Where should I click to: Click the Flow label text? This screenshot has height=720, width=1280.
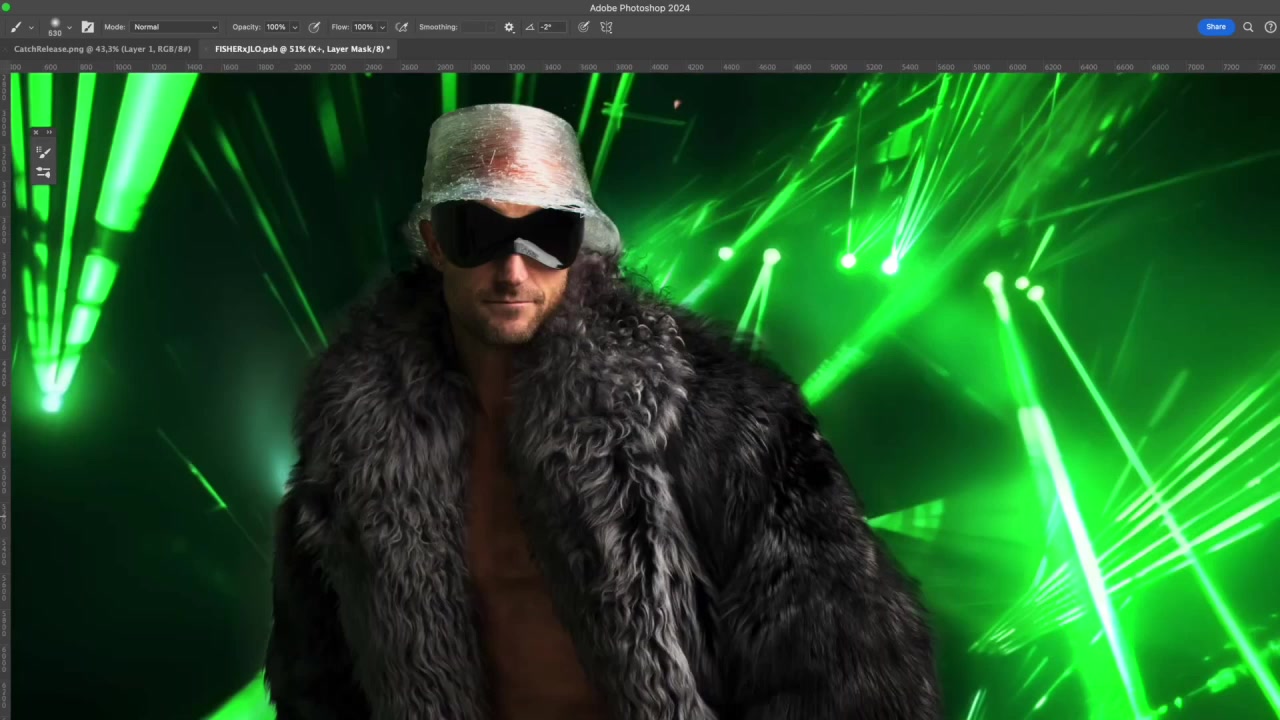(x=340, y=27)
